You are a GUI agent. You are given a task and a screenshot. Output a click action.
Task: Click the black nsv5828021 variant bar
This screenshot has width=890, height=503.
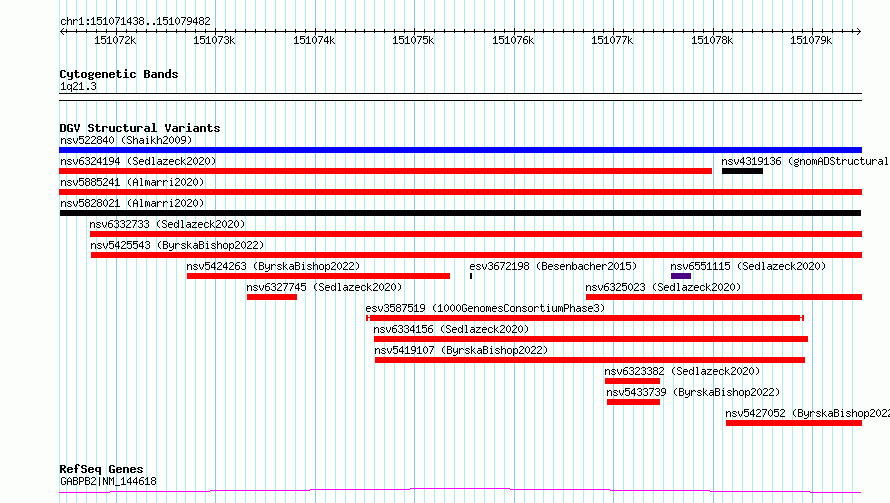click(x=460, y=213)
